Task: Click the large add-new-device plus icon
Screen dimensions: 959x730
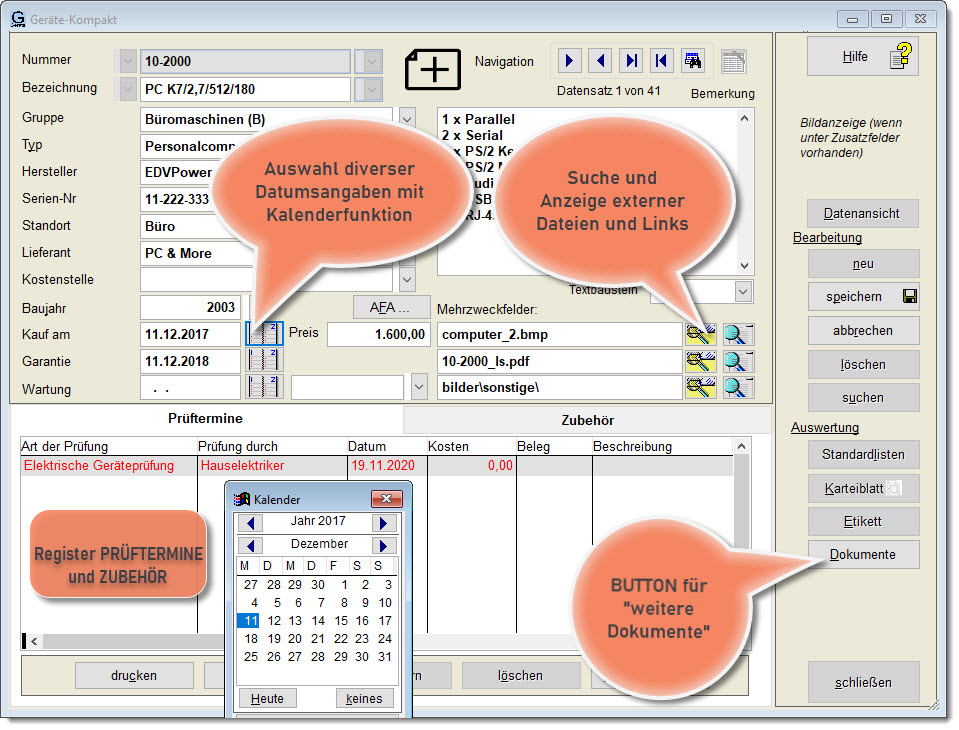Action: (432, 69)
